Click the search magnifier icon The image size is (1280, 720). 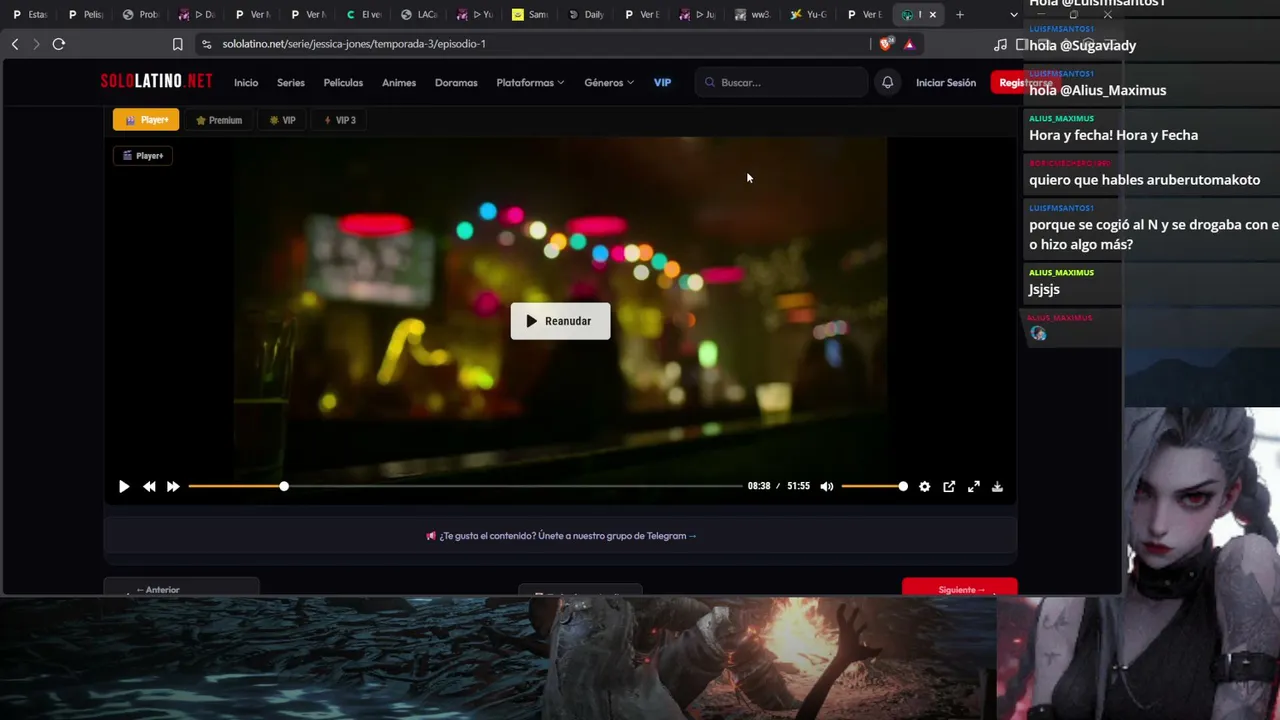710,83
